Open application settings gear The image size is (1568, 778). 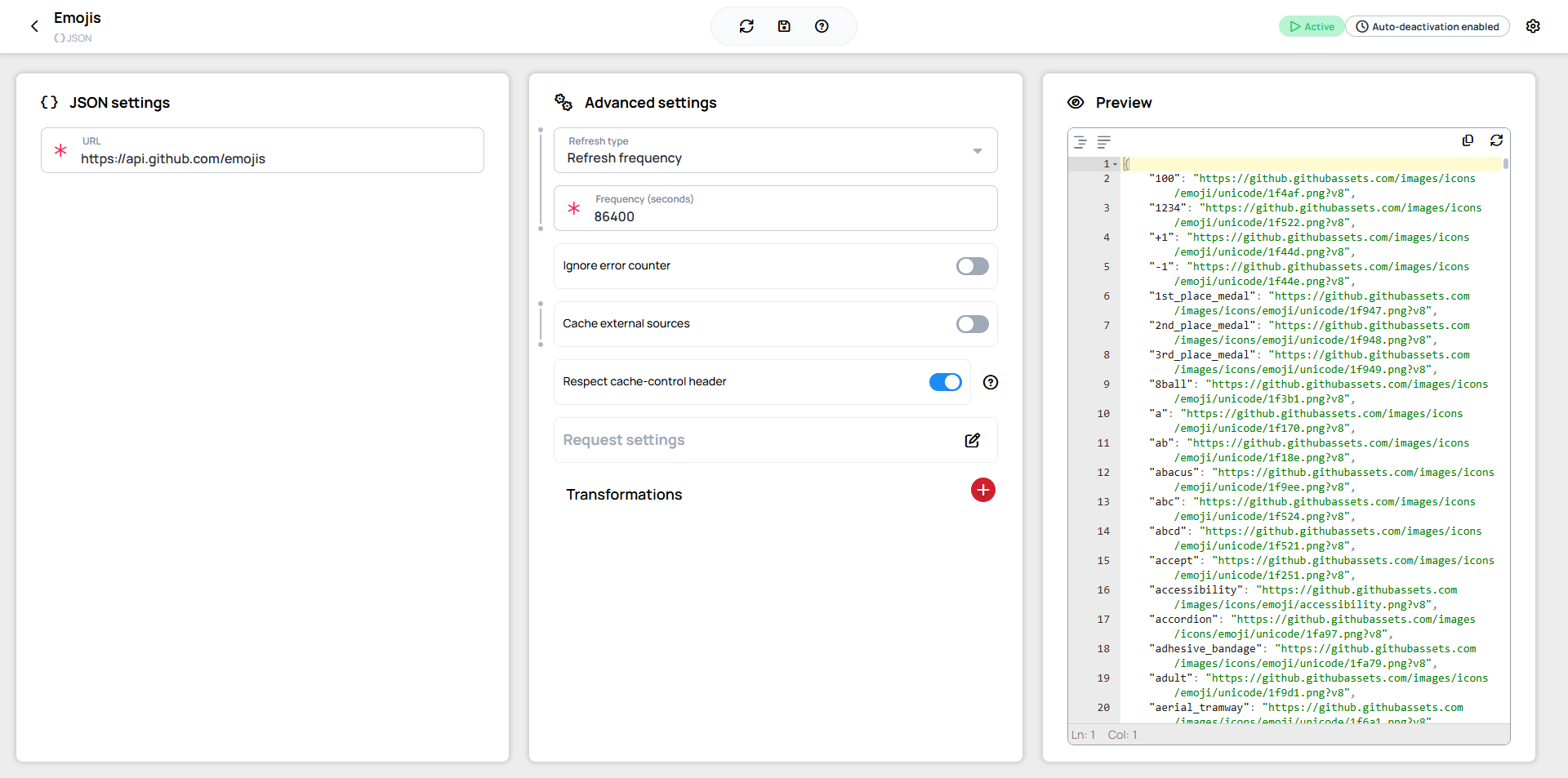point(1534,26)
